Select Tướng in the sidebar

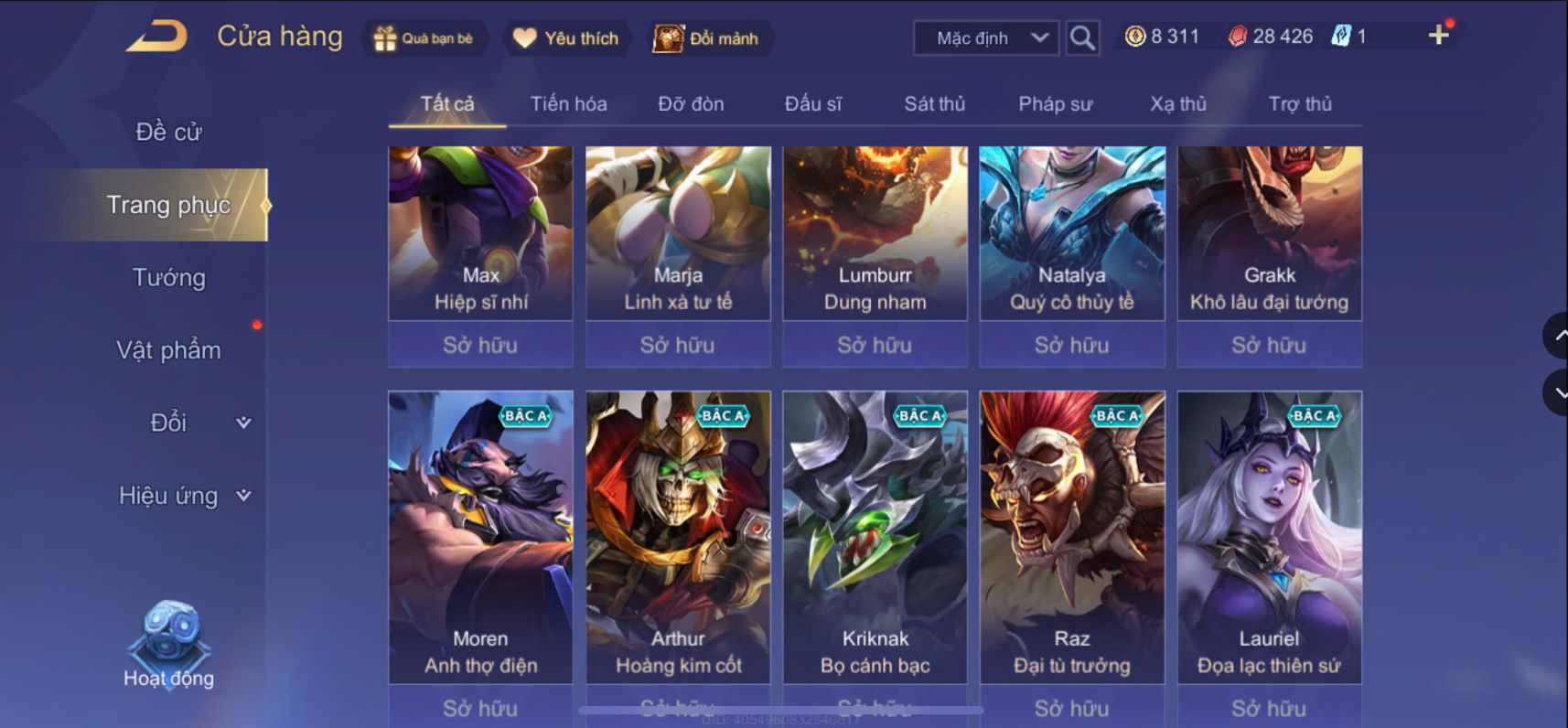pos(169,277)
